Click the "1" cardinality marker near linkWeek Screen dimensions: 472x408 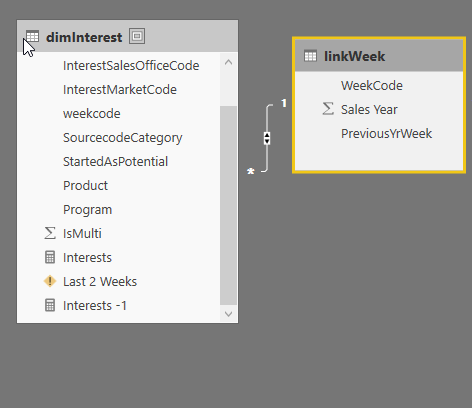[284, 103]
